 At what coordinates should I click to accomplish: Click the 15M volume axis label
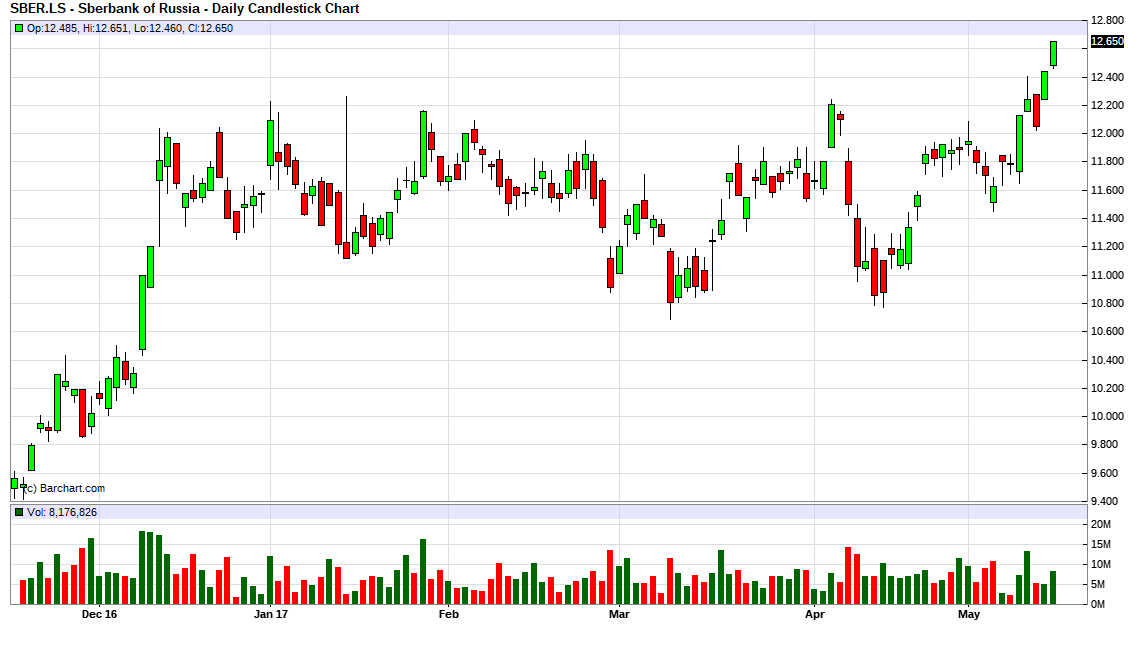(x=1101, y=544)
